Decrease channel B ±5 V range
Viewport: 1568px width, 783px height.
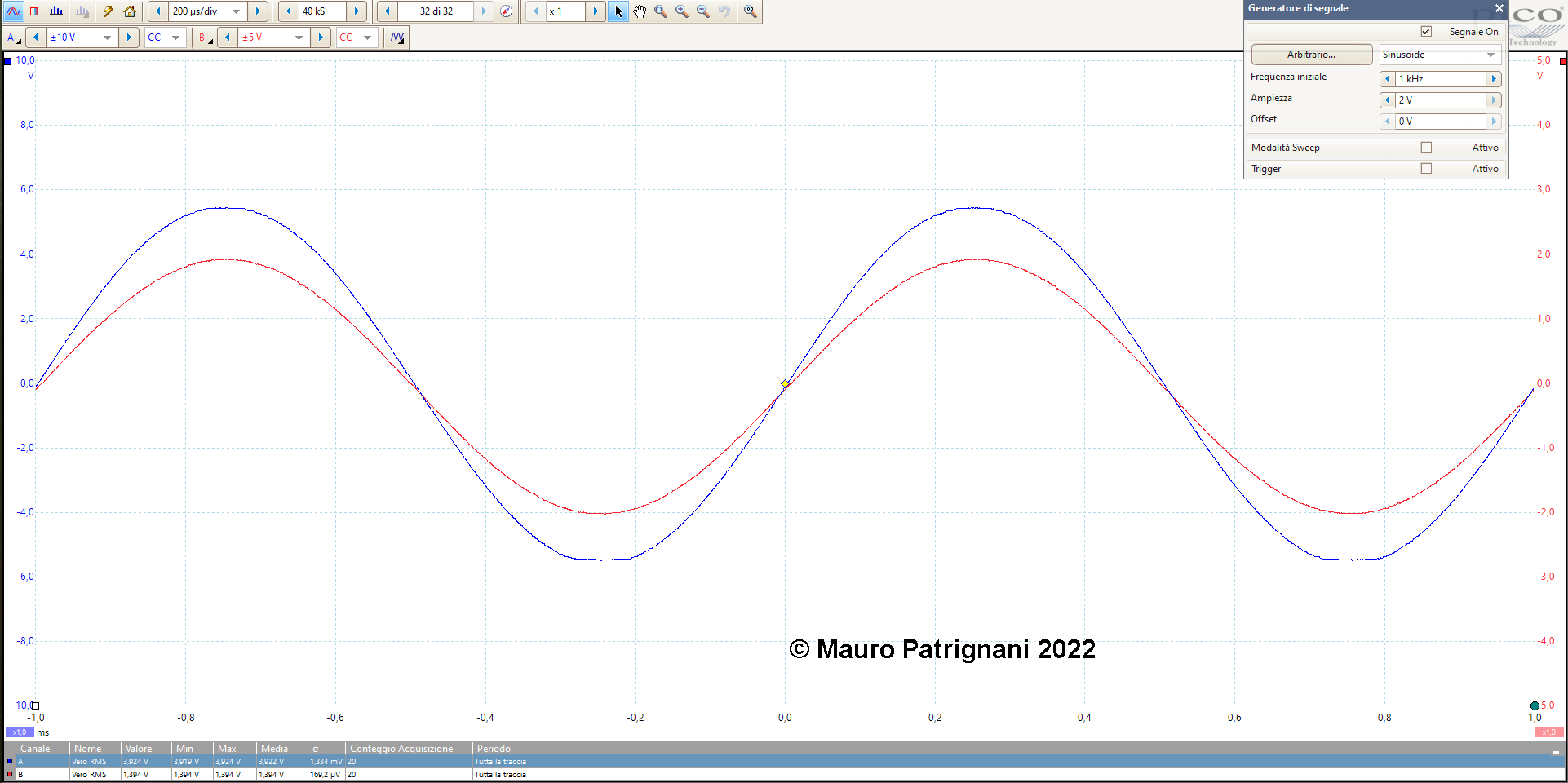228,38
